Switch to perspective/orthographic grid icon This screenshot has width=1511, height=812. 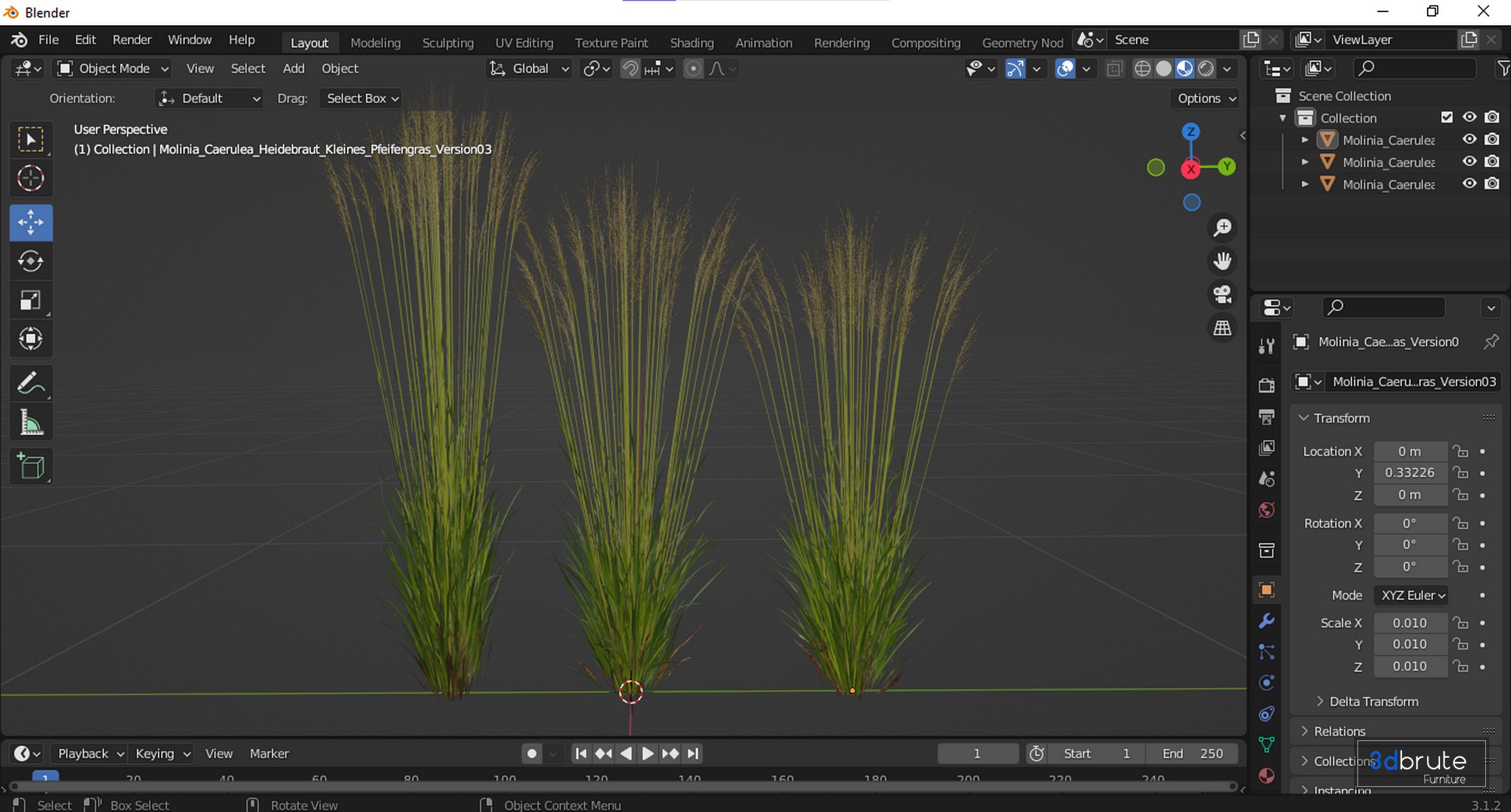(1222, 328)
